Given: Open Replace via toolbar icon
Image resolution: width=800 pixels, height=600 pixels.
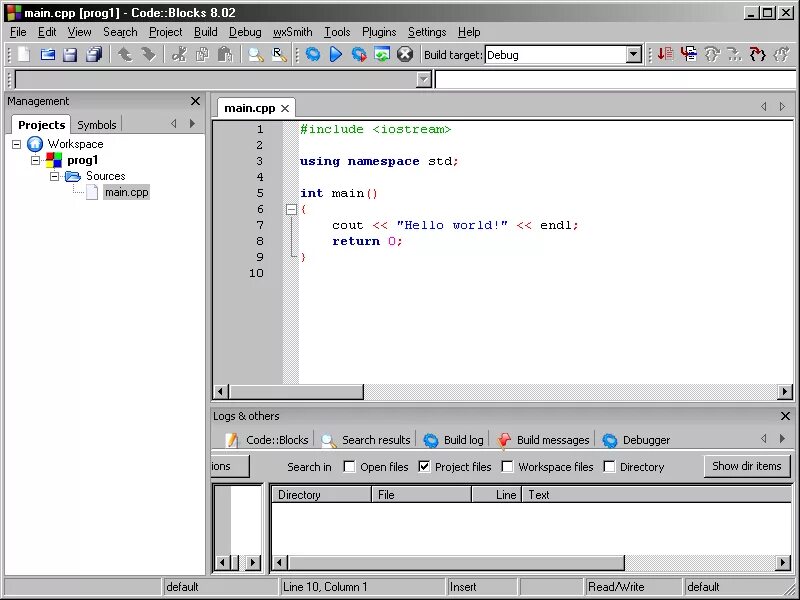Looking at the screenshot, I should coord(279,54).
